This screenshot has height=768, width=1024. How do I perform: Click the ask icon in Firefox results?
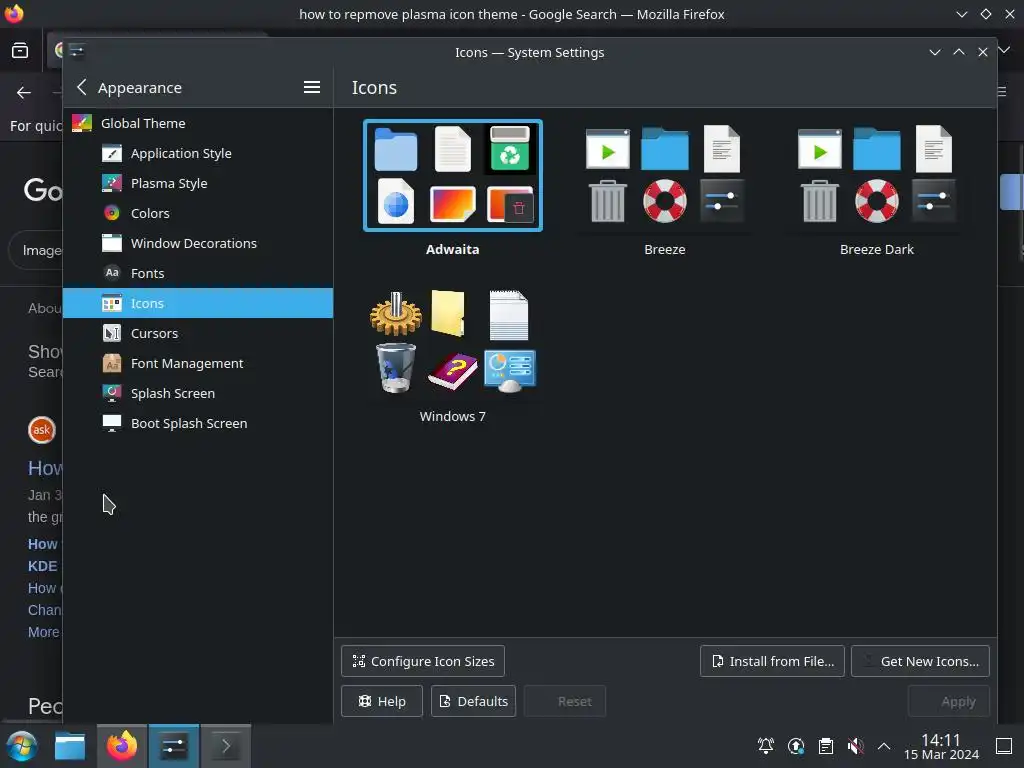(x=42, y=430)
